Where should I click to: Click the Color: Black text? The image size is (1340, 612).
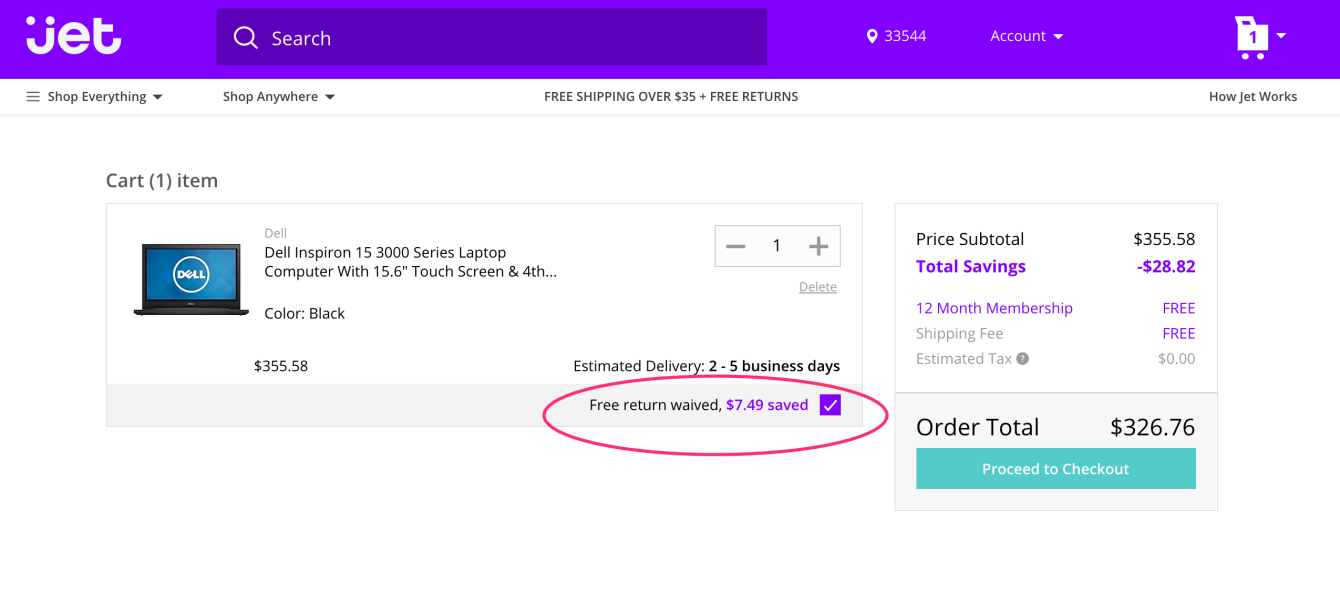coord(304,314)
